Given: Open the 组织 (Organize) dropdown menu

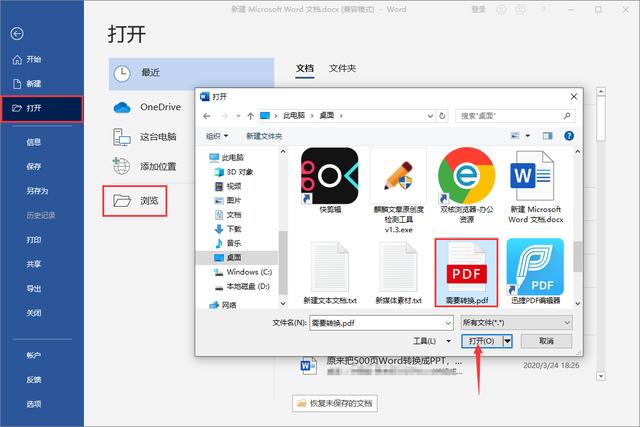Looking at the screenshot, I should pyautogui.click(x=217, y=136).
